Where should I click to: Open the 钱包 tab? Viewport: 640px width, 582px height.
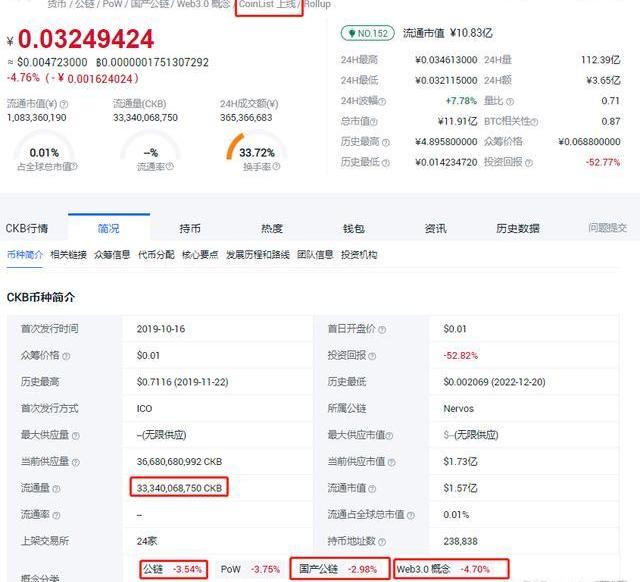coord(353,228)
